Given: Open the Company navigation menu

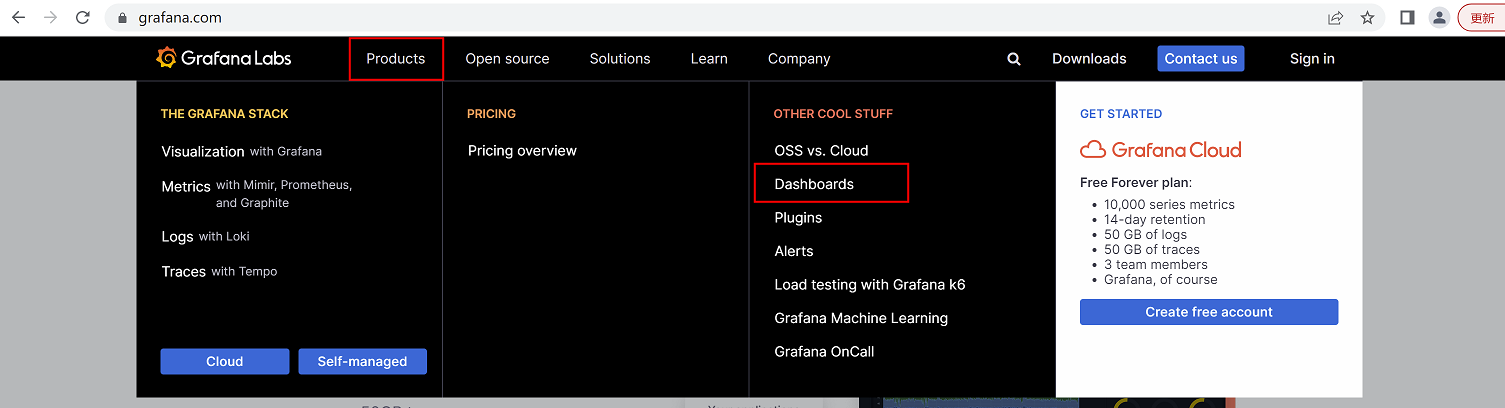Looking at the screenshot, I should tap(799, 59).
